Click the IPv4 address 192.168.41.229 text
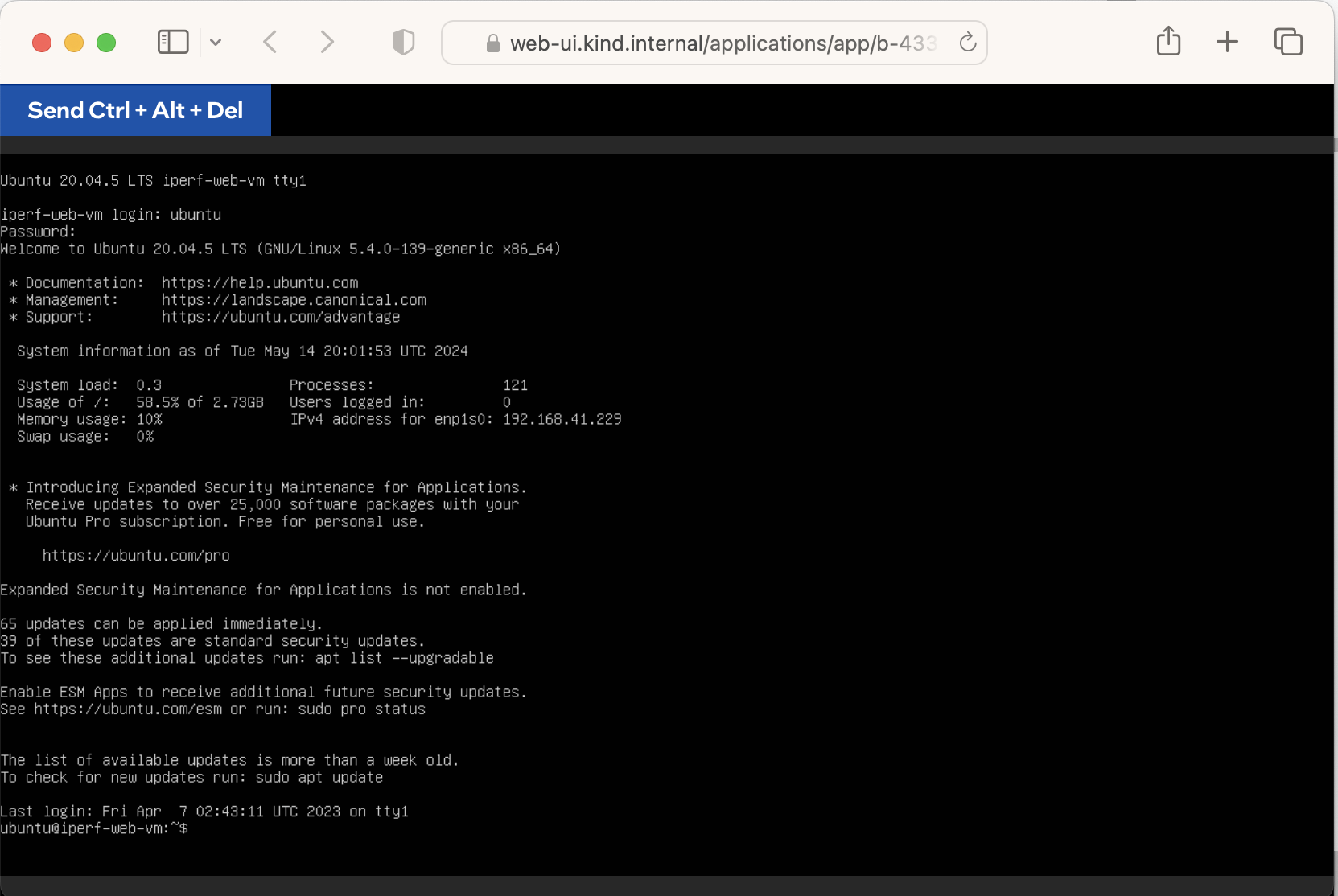Image resolution: width=1338 pixels, height=896 pixels. [x=562, y=419]
